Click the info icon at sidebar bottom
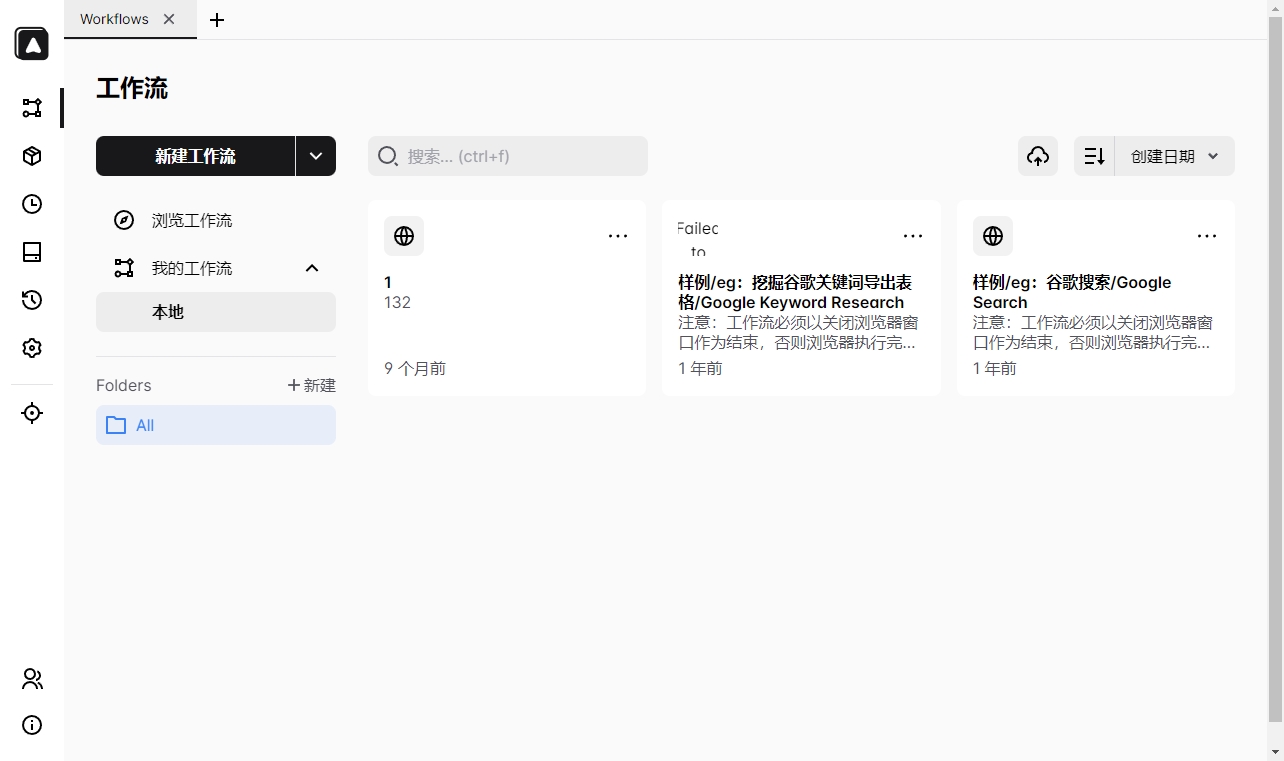This screenshot has height=761, width=1284. point(31,725)
